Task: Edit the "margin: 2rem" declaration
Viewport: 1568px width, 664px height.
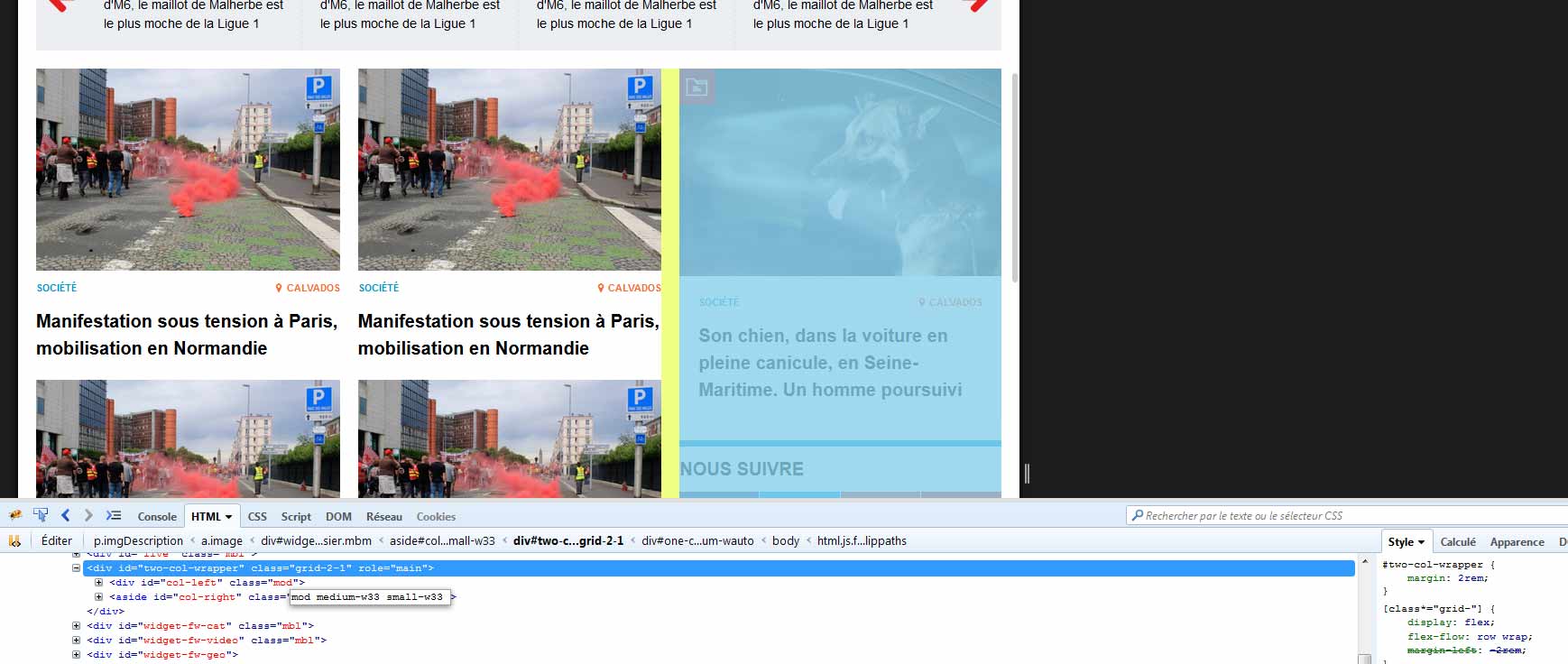Action: 1448,578
